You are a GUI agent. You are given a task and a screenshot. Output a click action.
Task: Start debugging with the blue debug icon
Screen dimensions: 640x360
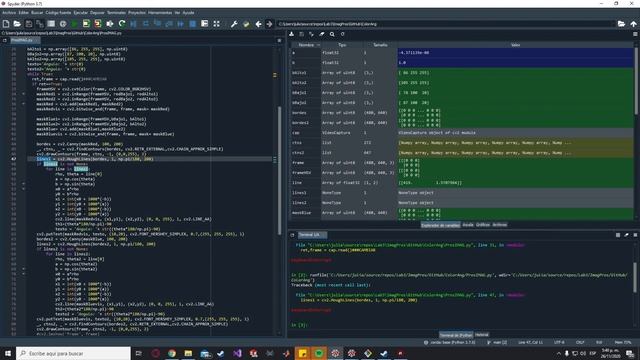pos(133,24)
